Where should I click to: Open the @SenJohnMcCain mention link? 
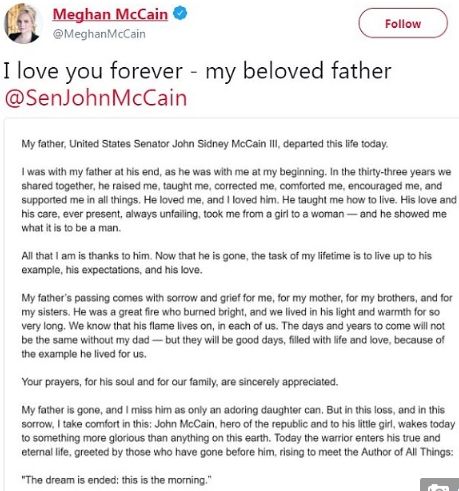96,98
